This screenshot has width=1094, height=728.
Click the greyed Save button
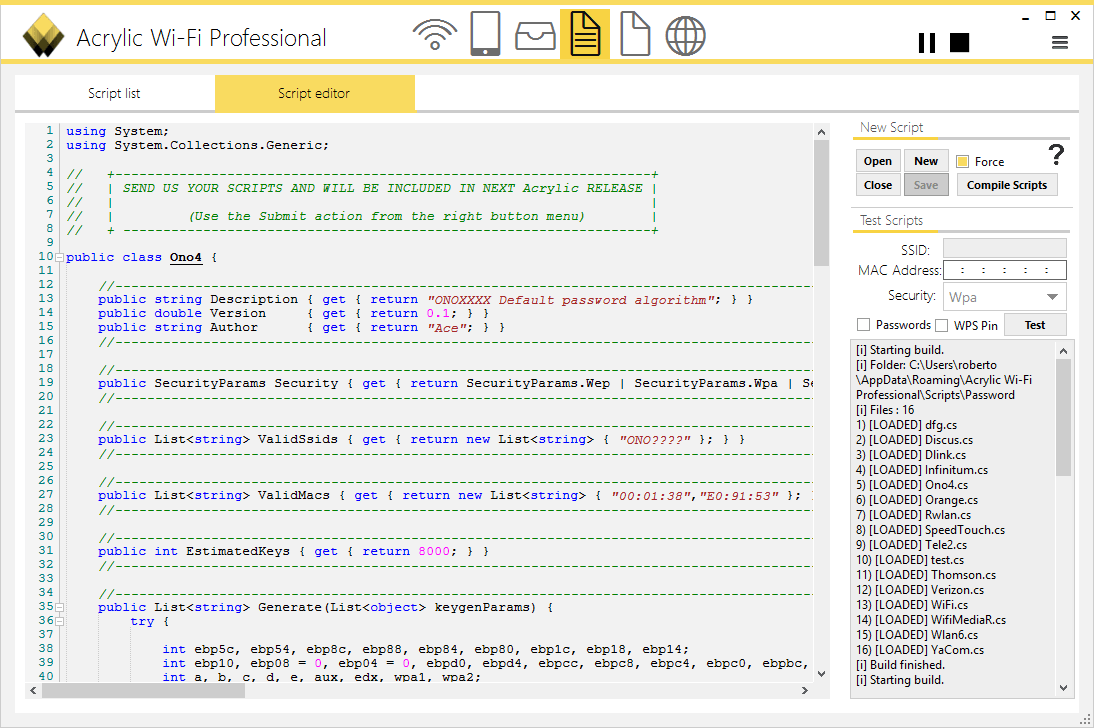pyautogui.click(x=926, y=185)
